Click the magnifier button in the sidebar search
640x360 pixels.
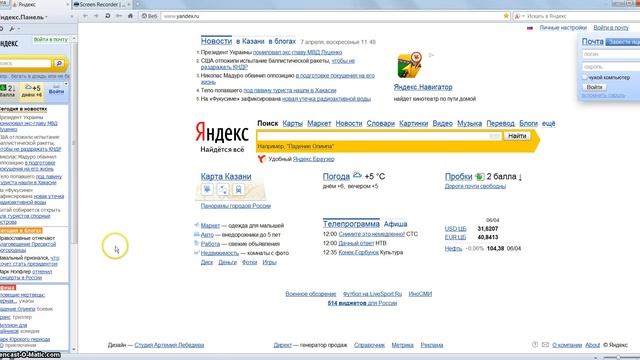pyautogui.click(x=59, y=63)
